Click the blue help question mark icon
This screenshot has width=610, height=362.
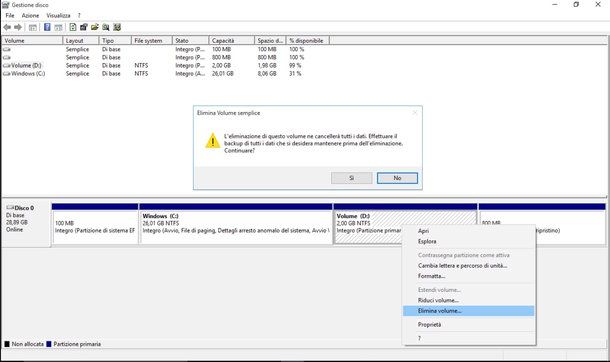[47, 27]
